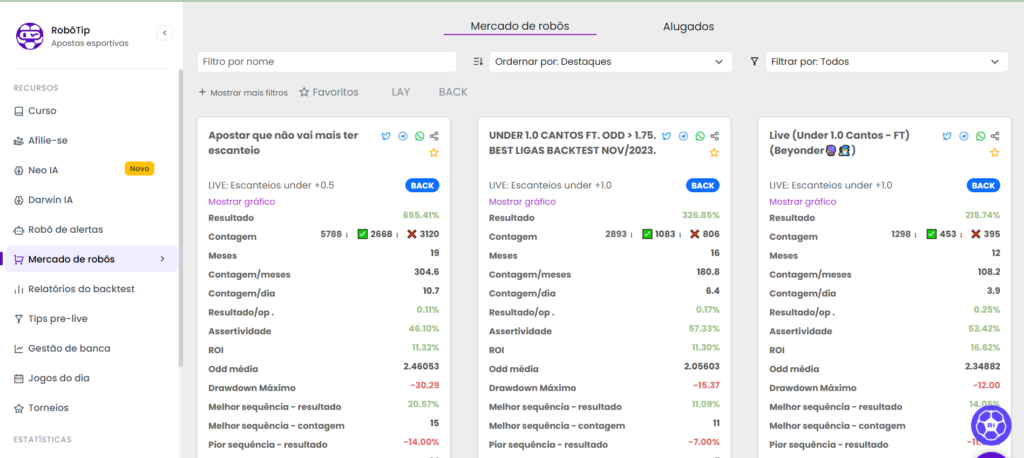Open the Filtrar por: Todos dropdown
The width and height of the screenshot is (1024, 458).
(885, 62)
